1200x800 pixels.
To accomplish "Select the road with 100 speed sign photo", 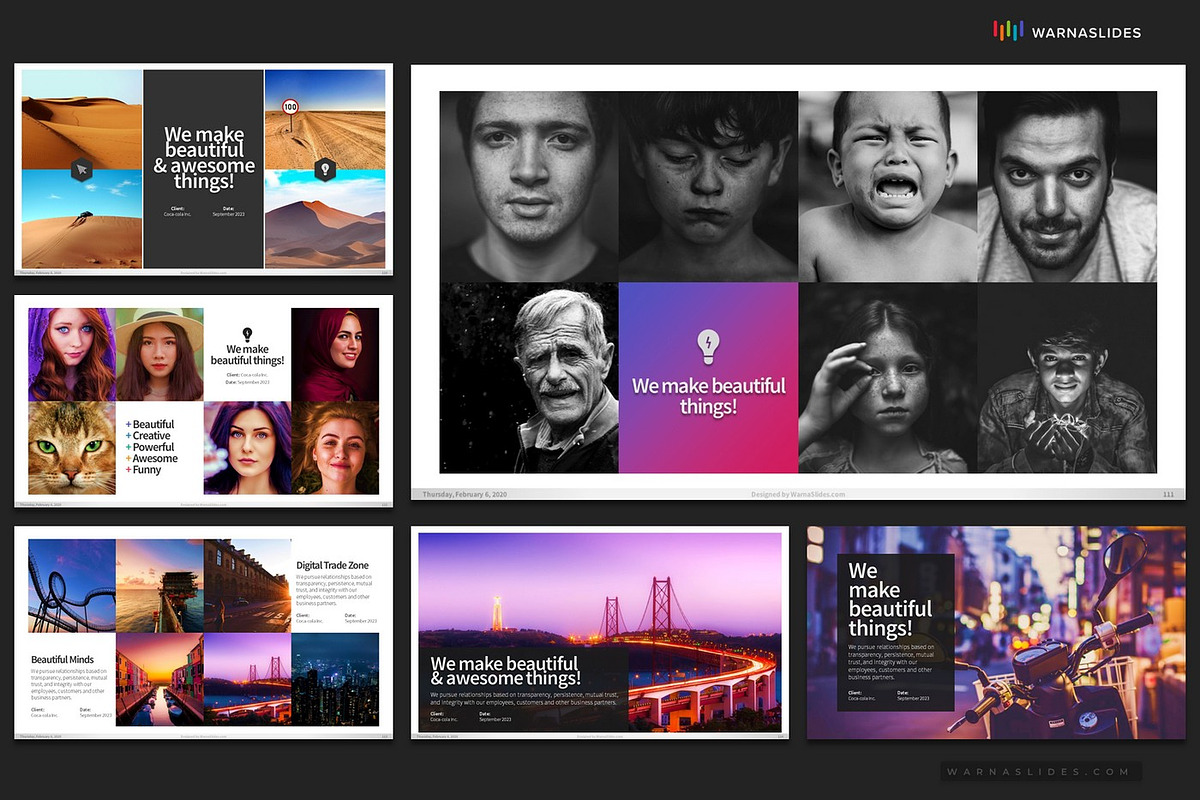I will (x=325, y=119).
